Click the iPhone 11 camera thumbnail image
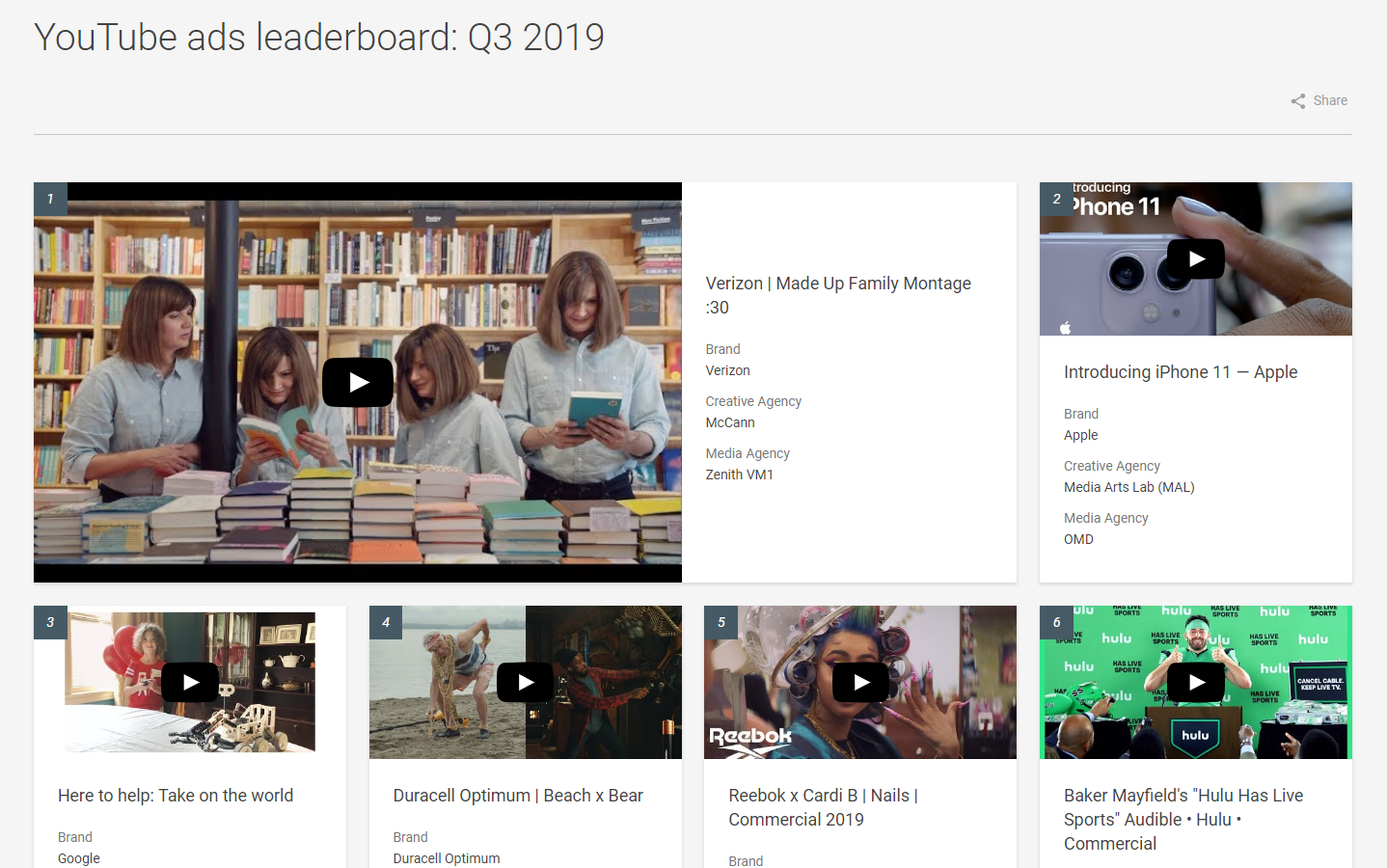Image resolution: width=1387 pixels, height=868 pixels. click(x=1196, y=258)
